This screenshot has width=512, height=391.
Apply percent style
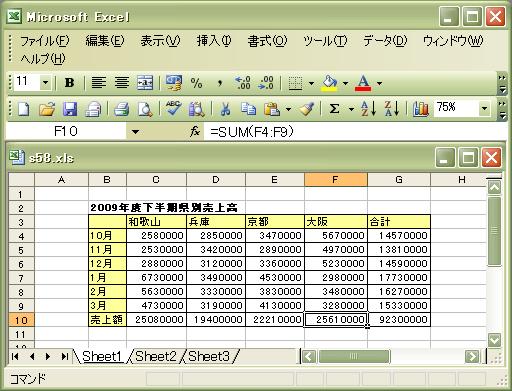(x=196, y=83)
